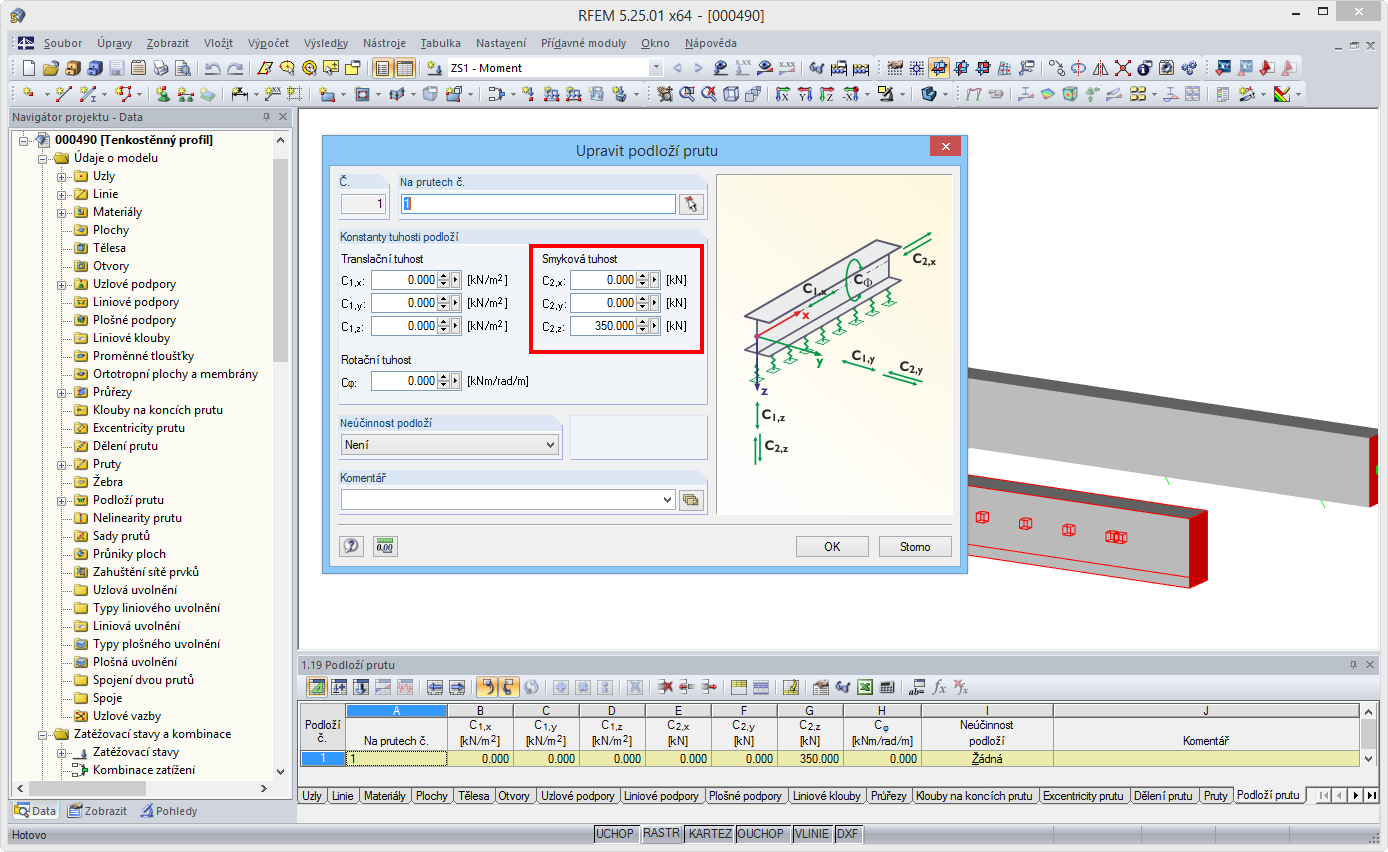Collapse the Údaje o modelu tree node
The width and height of the screenshot is (1388, 852).
44,158
